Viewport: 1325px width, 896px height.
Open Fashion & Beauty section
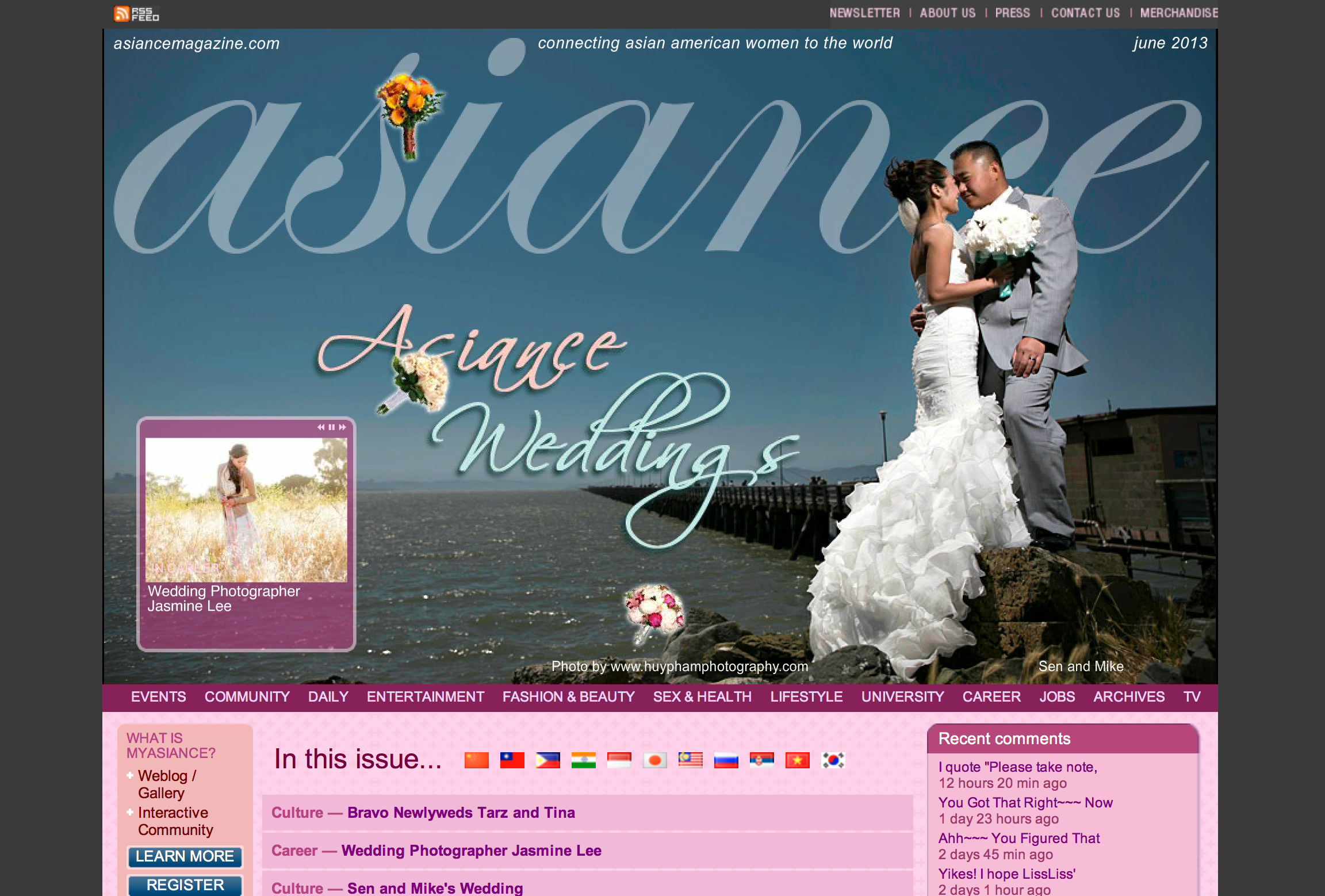tap(569, 696)
